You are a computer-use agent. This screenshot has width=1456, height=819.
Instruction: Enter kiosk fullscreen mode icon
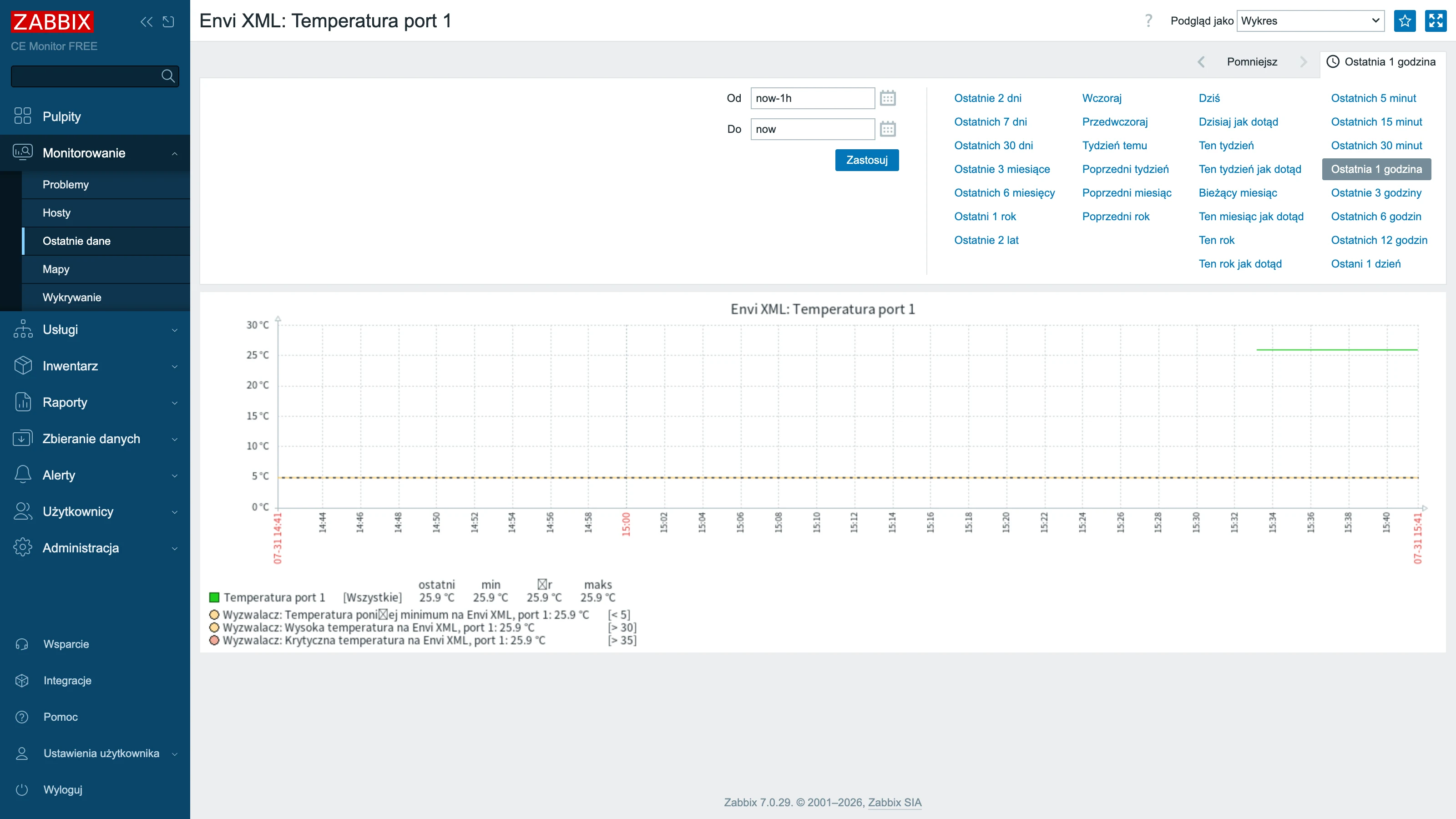click(x=1436, y=21)
